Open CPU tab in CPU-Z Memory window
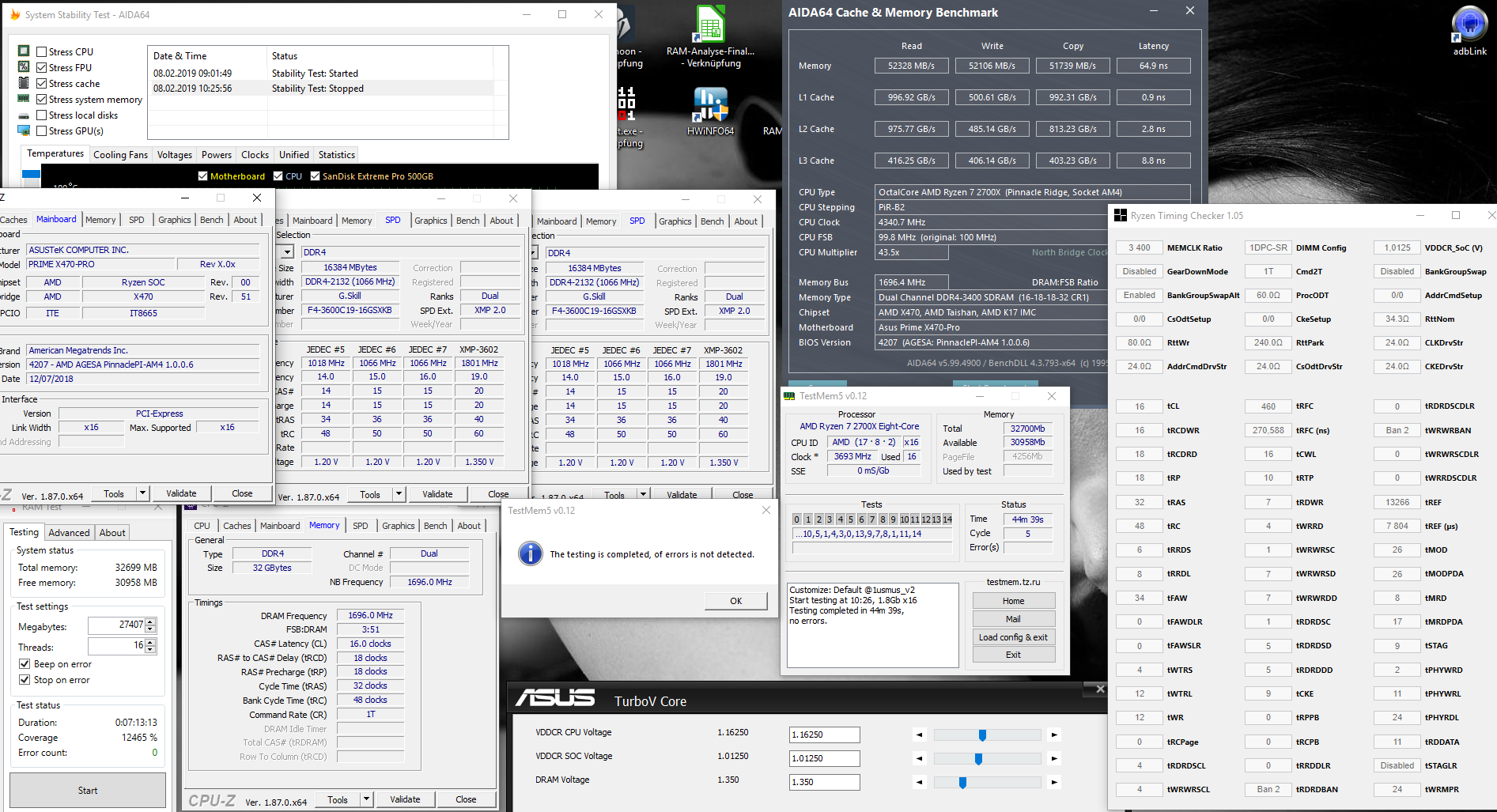Image resolution: width=1497 pixels, height=812 pixels. pyautogui.click(x=202, y=526)
